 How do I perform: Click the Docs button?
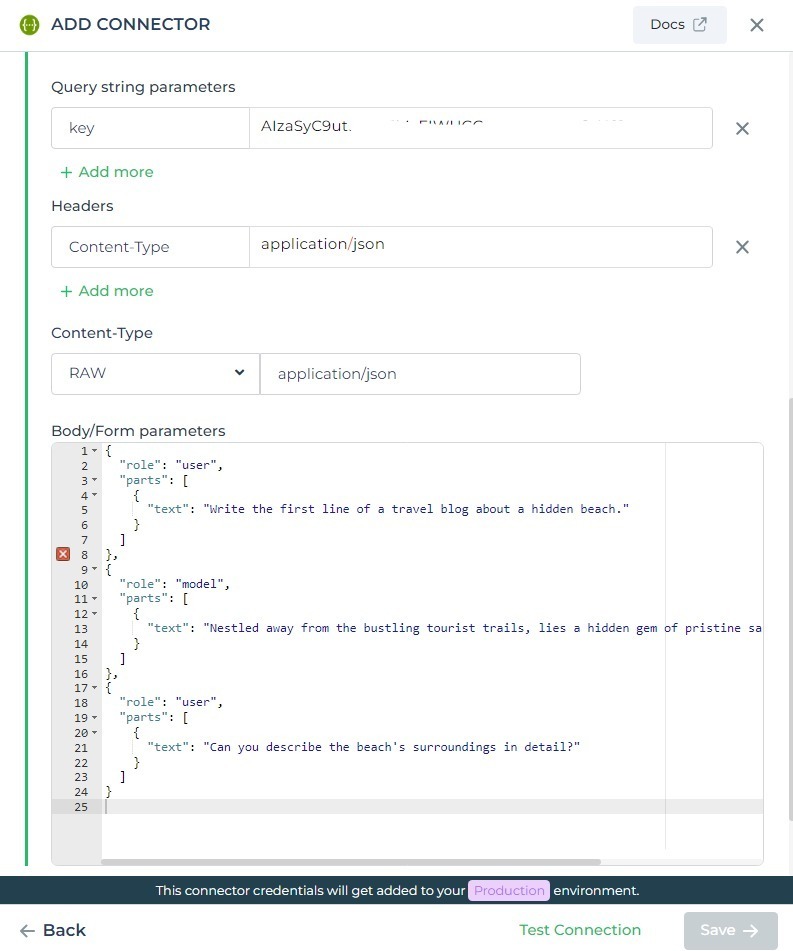(x=679, y=24)
